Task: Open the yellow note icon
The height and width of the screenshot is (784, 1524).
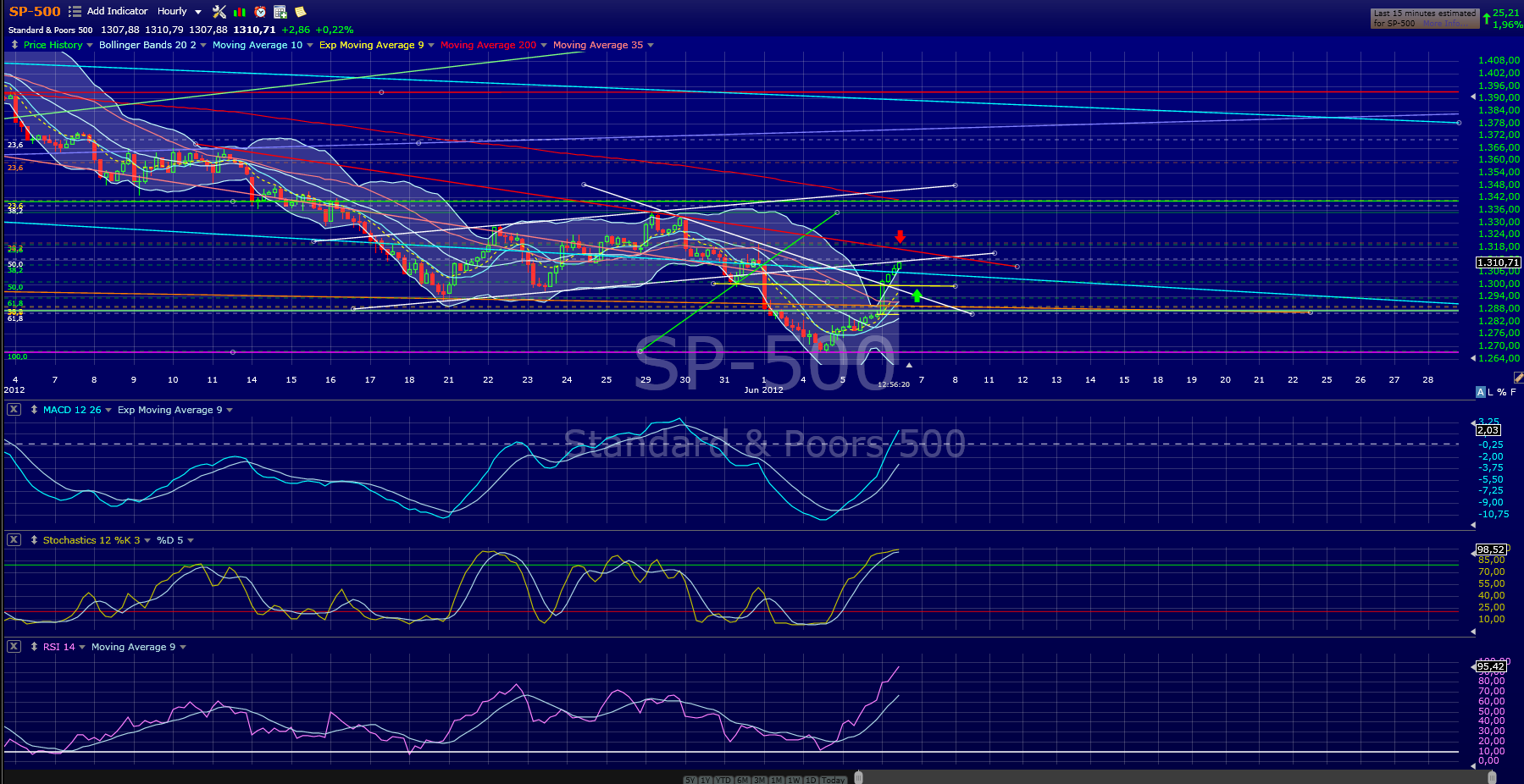Action: coord(300,12)
